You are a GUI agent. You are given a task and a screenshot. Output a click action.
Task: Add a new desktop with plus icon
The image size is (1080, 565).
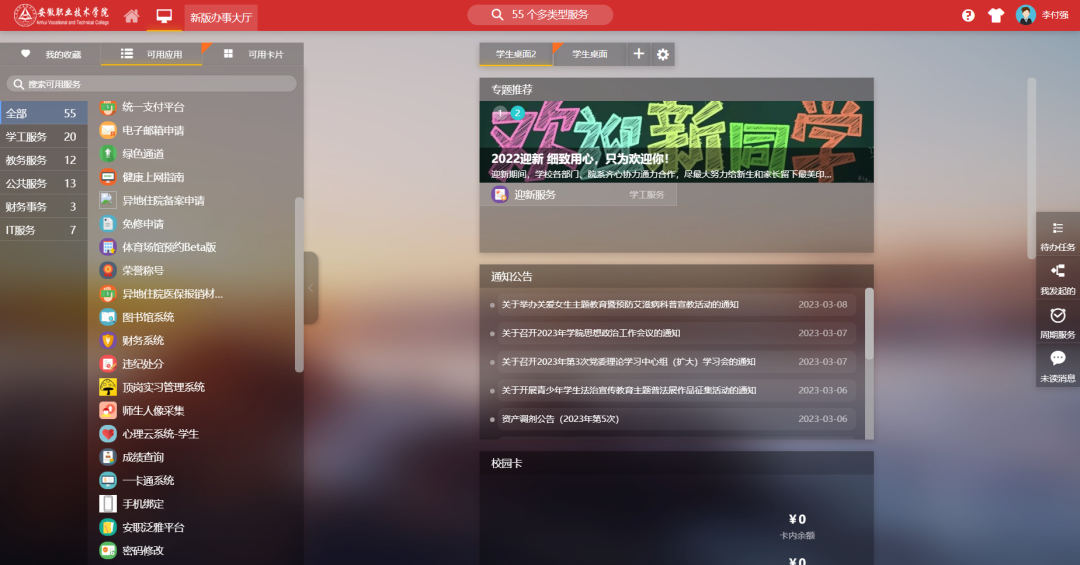pos(638,54)
